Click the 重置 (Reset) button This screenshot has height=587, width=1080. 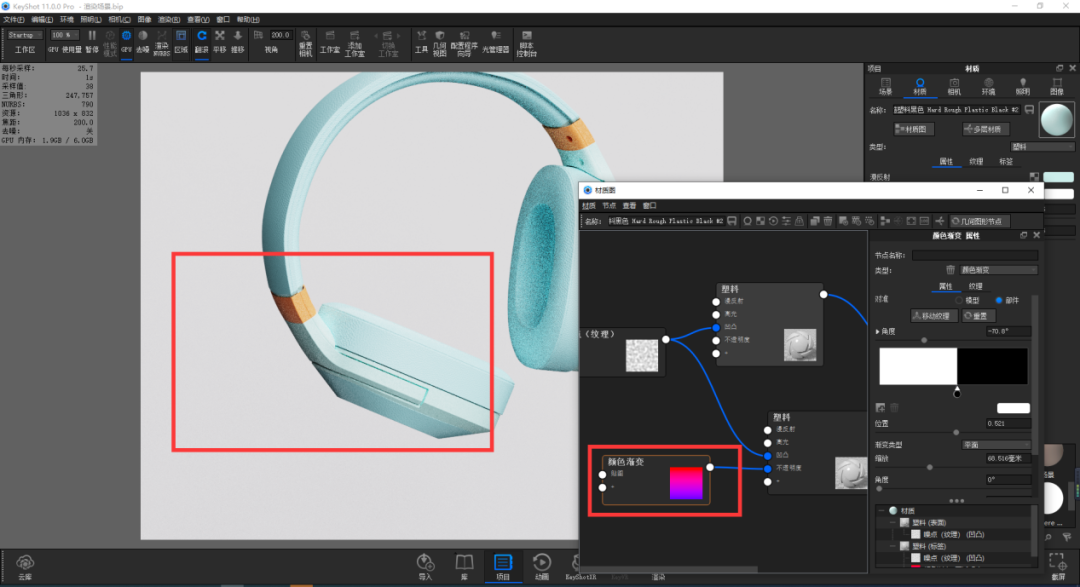tap(979, 316)
